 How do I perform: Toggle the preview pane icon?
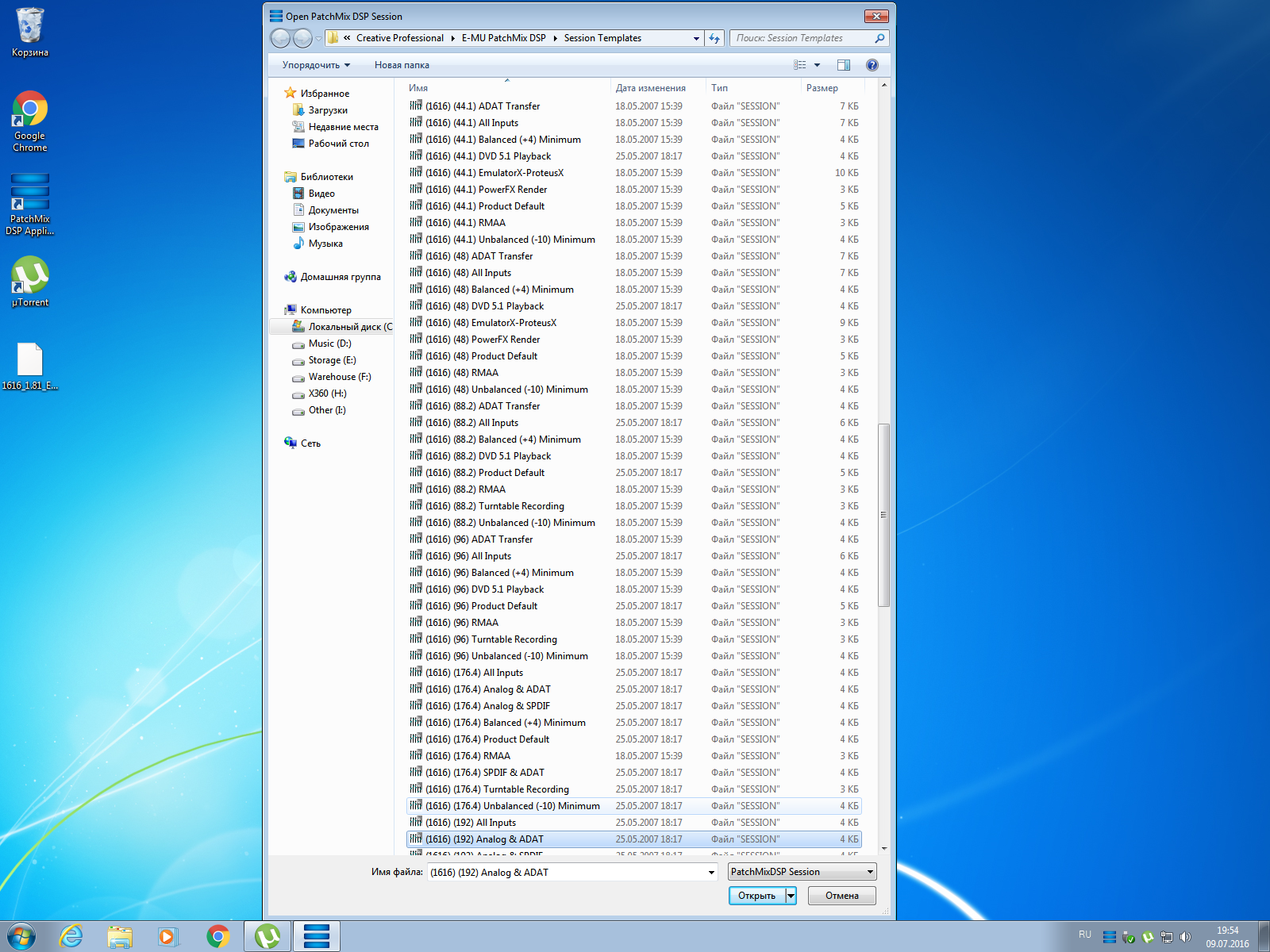pyautogui.click(x=844, y=65)
